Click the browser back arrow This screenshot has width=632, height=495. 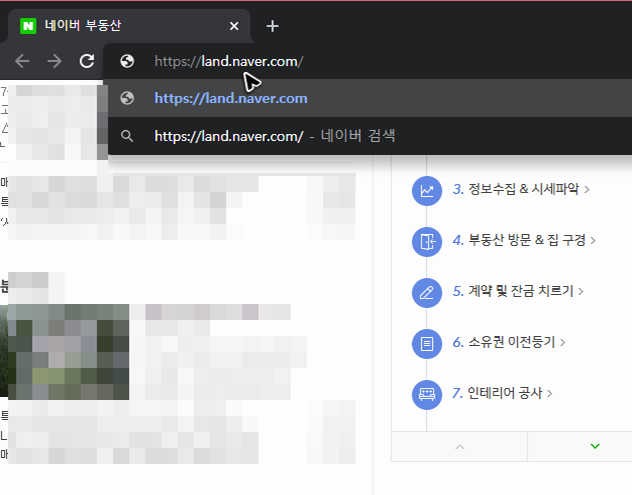click(22, 61)
